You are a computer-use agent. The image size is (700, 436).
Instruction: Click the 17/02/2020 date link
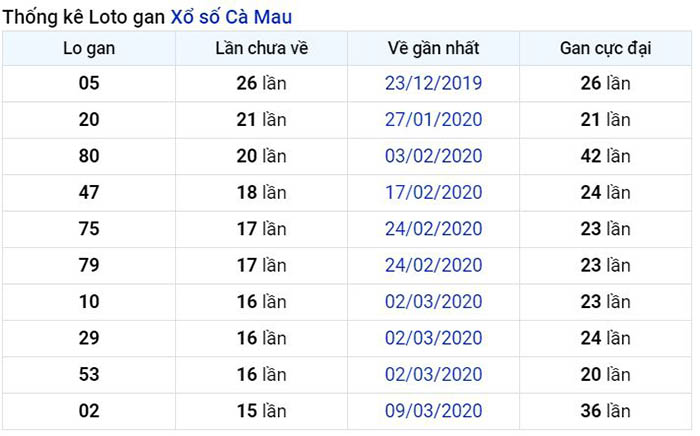pos(433,193)
